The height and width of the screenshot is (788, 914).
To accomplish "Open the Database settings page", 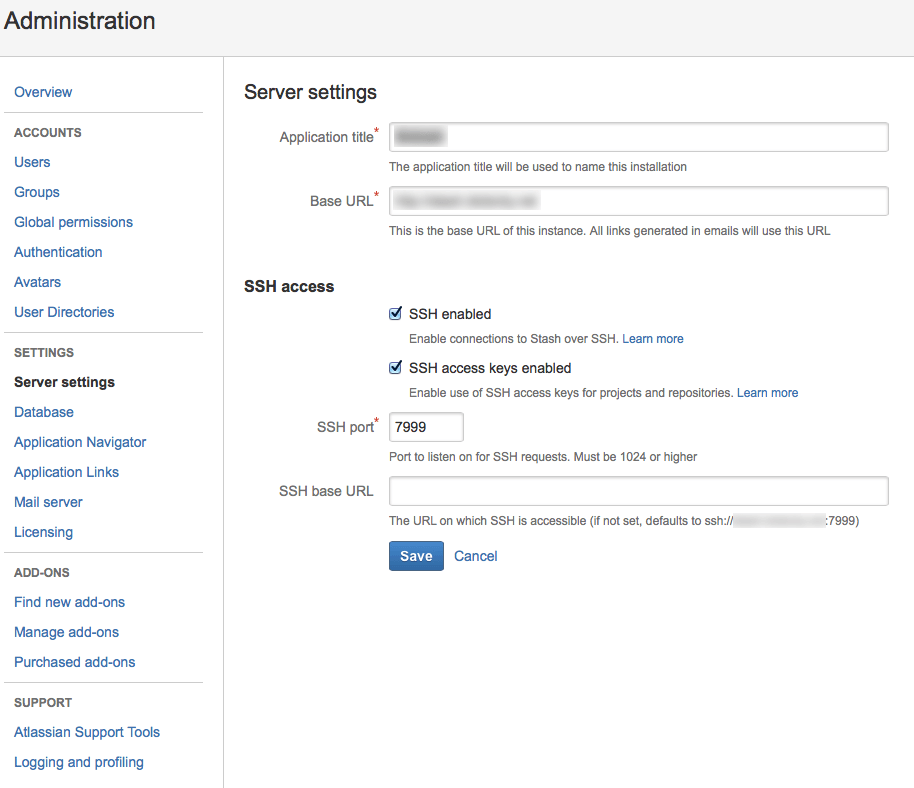I will (x=44, y=412).
